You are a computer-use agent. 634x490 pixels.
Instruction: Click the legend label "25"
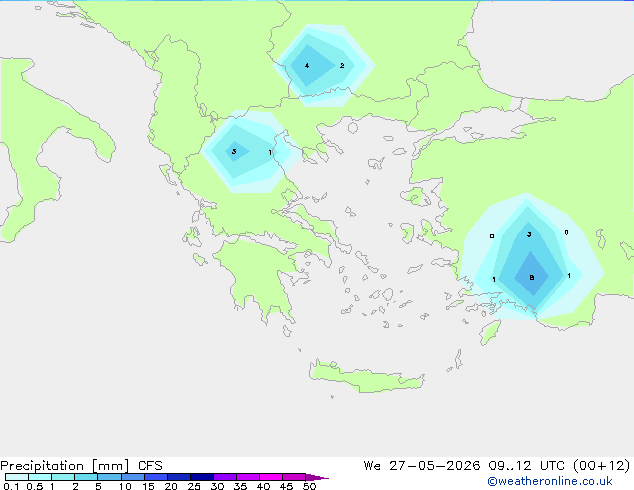[194, 486]
